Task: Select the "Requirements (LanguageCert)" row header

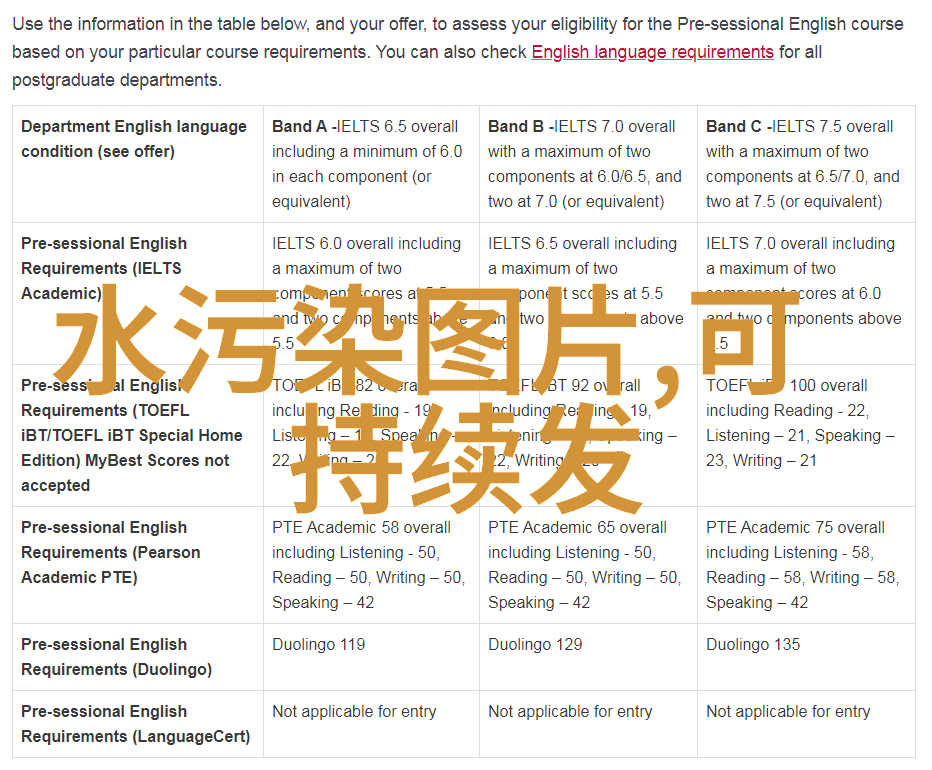Action: [x=138, y=724]
